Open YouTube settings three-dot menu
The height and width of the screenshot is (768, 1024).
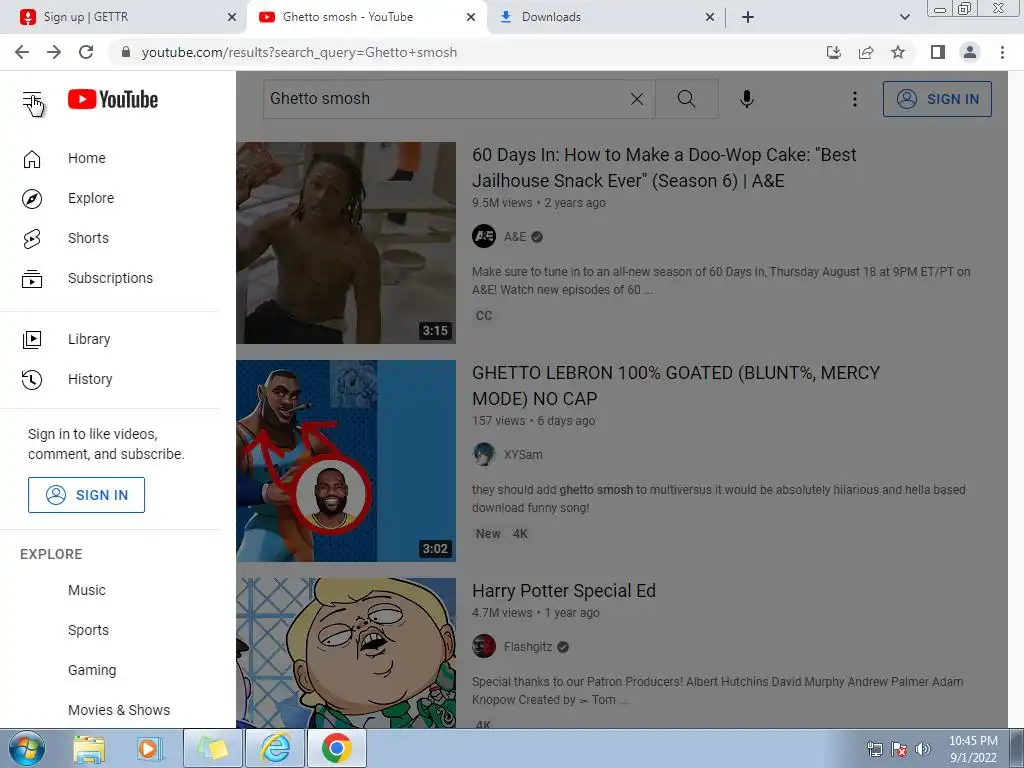click(x=854, y=99)
